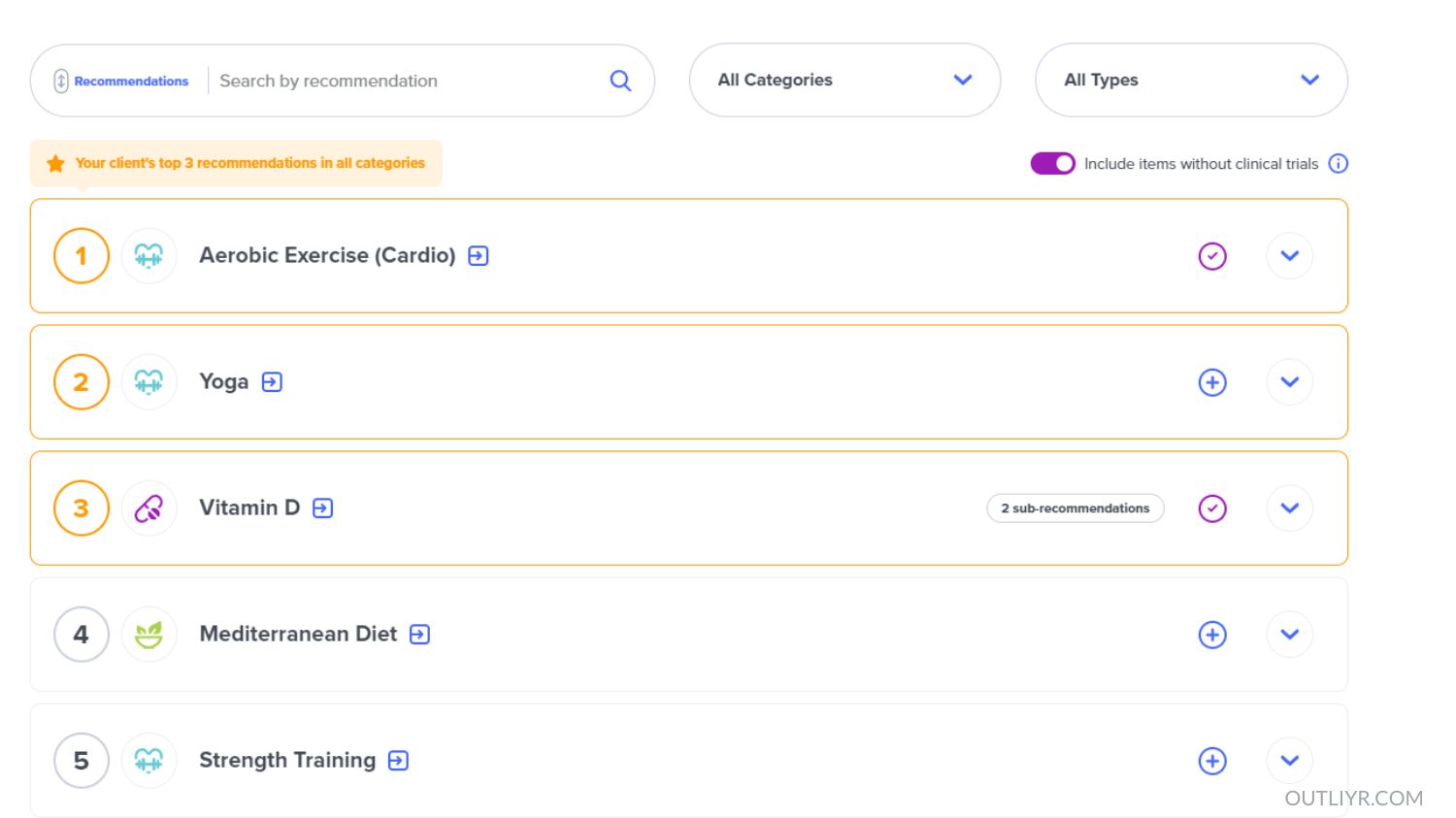Image resolution: width=1456 pixels, height=818 pixels.
Task: Click the star icon on top recommendations banner
Action: (55, 162)
